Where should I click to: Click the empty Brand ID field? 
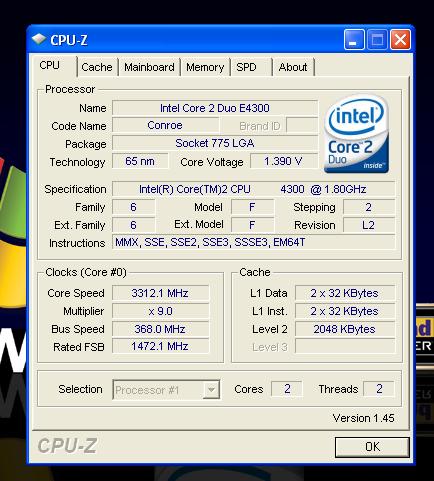[302, 125]
